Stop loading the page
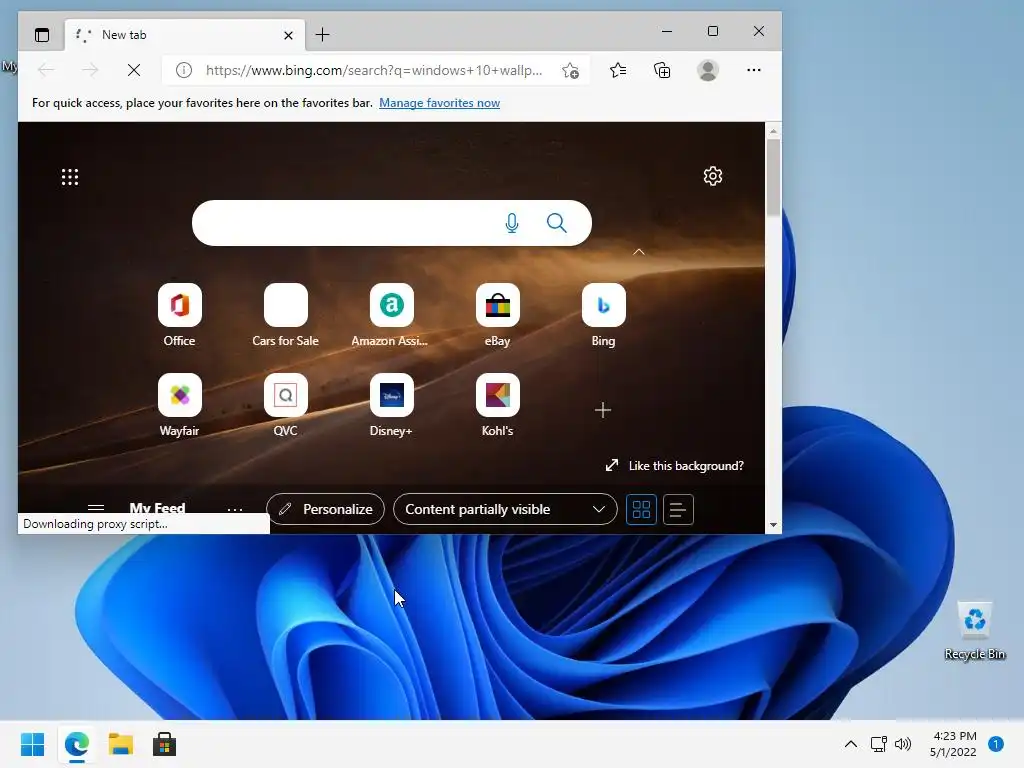The width and height of the screenshot is (1024, 768). pos(134,70)
